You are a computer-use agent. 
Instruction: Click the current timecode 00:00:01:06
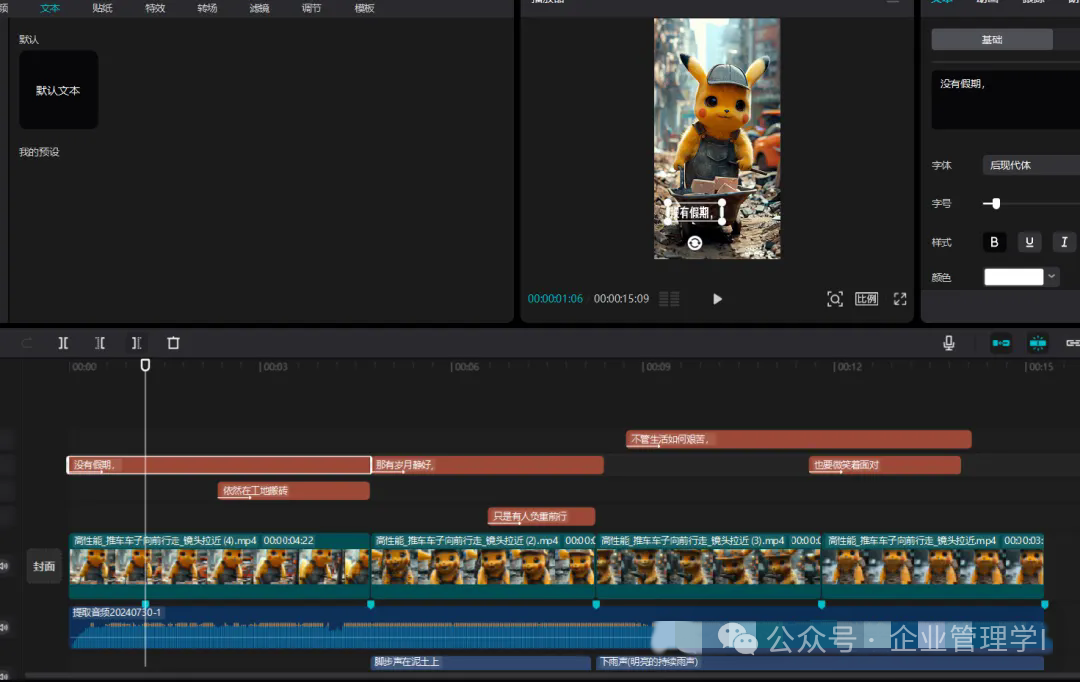[555, 299]
